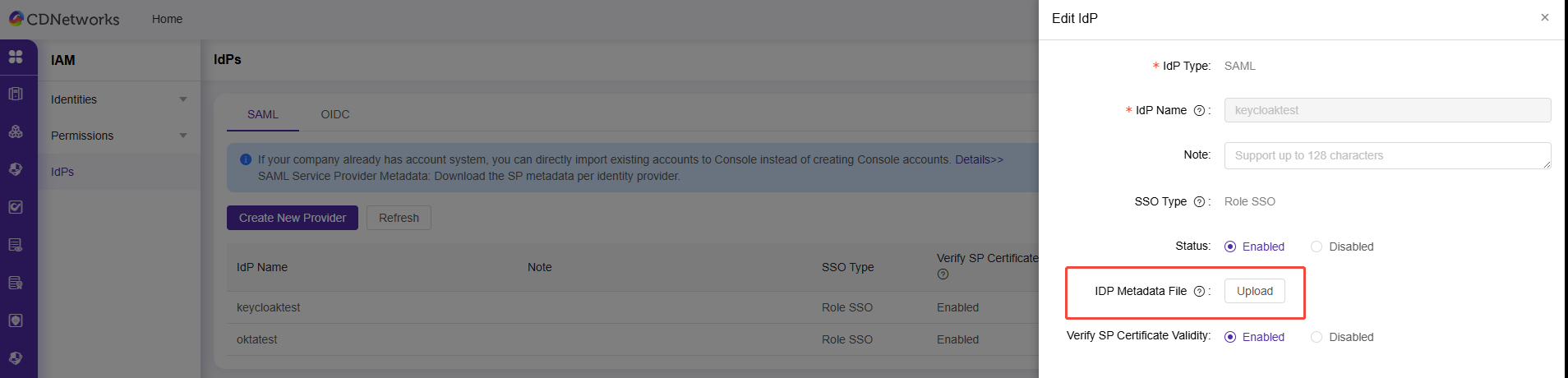Click the SSO Type column header

coord(848,267)
